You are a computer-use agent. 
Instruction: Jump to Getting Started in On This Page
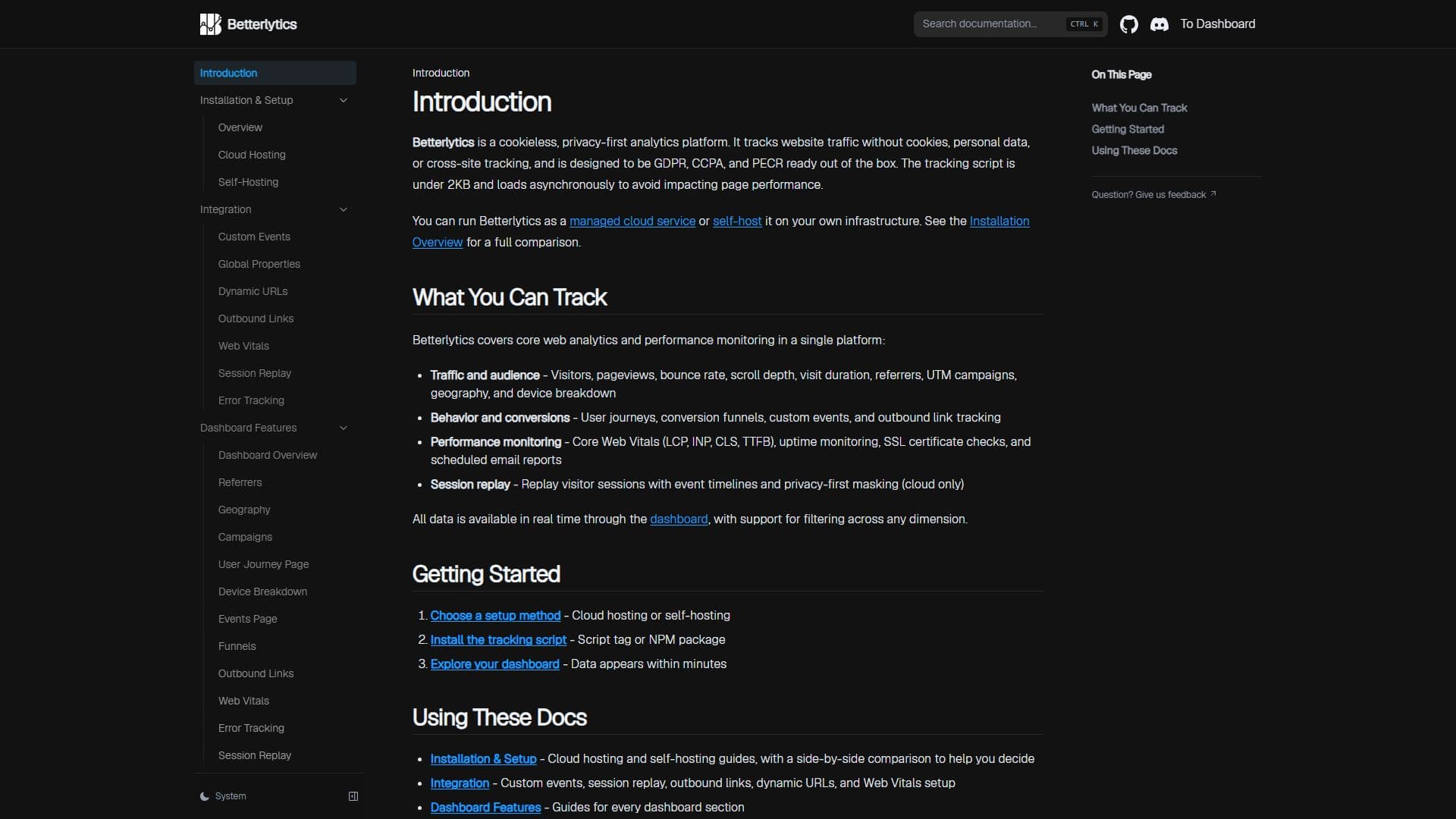pyautogui.click(x=1127, y=129)
